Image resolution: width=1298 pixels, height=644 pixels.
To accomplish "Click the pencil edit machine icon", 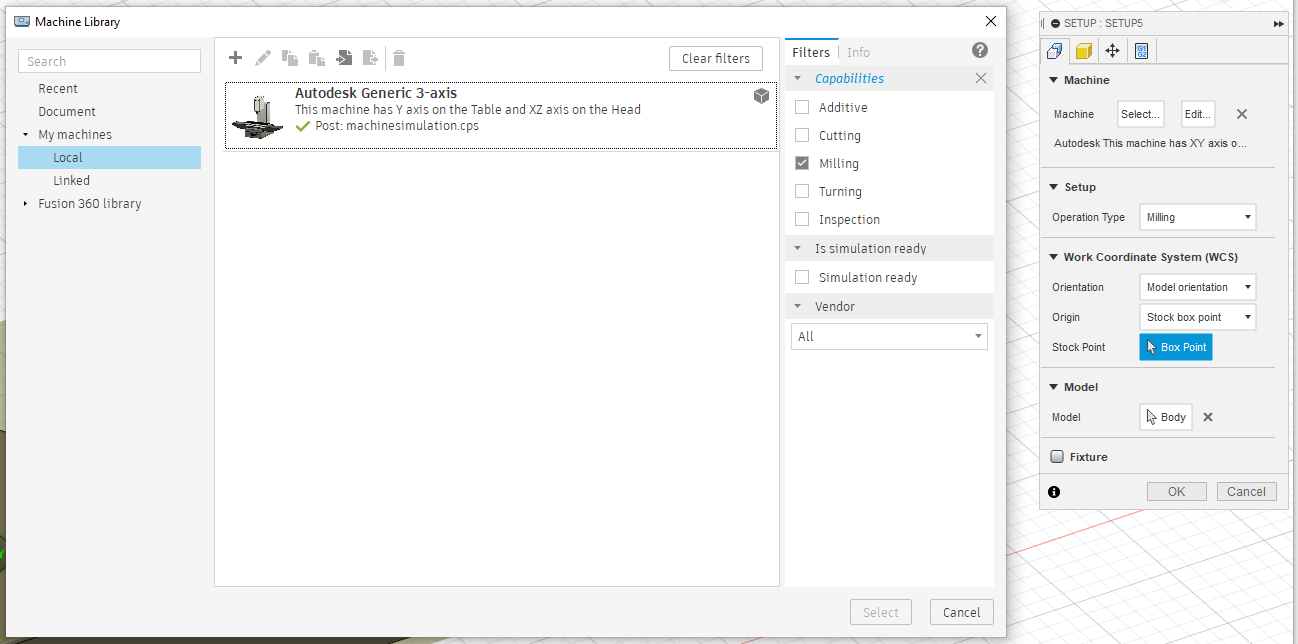I will (x=263, y=58).
